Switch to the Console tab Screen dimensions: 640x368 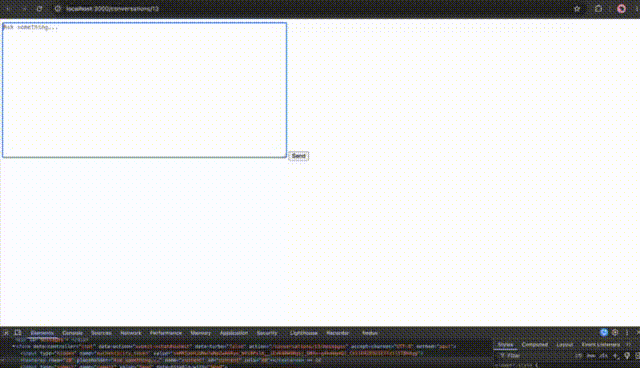tap(72, 333)
